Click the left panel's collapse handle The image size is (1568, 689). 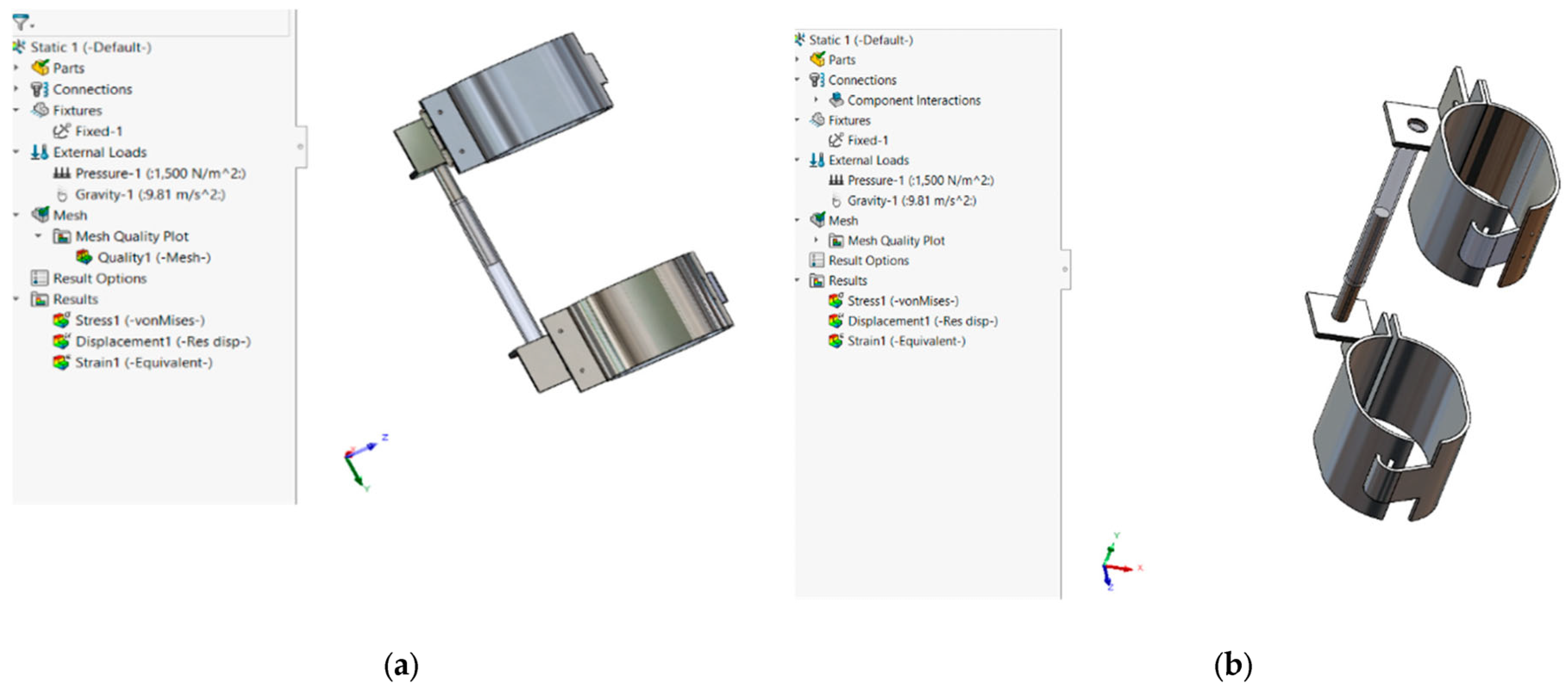click(301, 147)
